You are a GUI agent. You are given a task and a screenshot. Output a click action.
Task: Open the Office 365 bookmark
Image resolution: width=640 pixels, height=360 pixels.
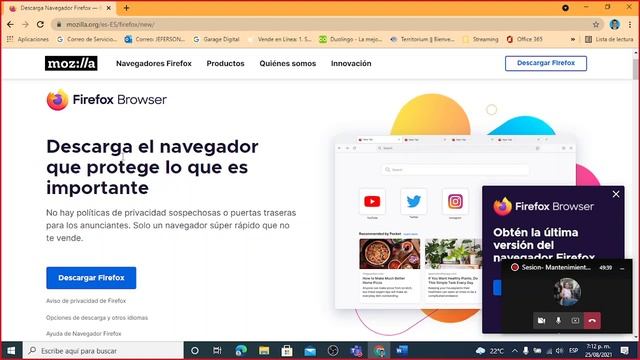[524, 39]
